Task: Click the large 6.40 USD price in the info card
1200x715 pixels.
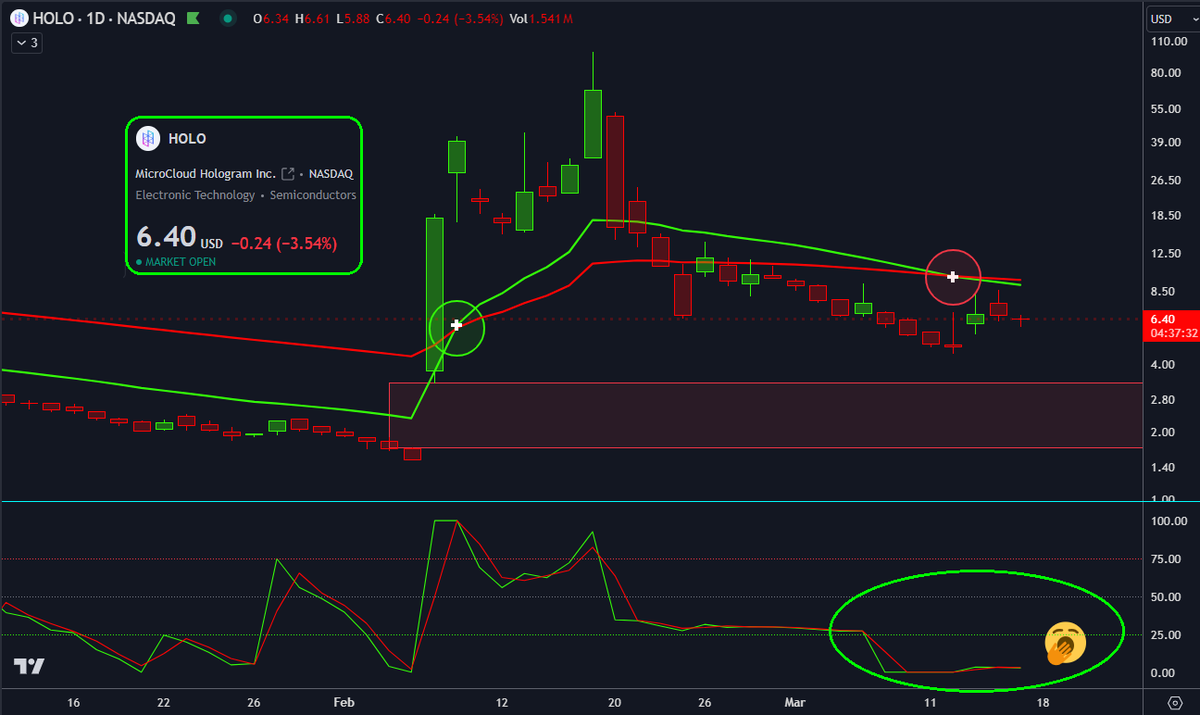Action: tap(179, 239)
